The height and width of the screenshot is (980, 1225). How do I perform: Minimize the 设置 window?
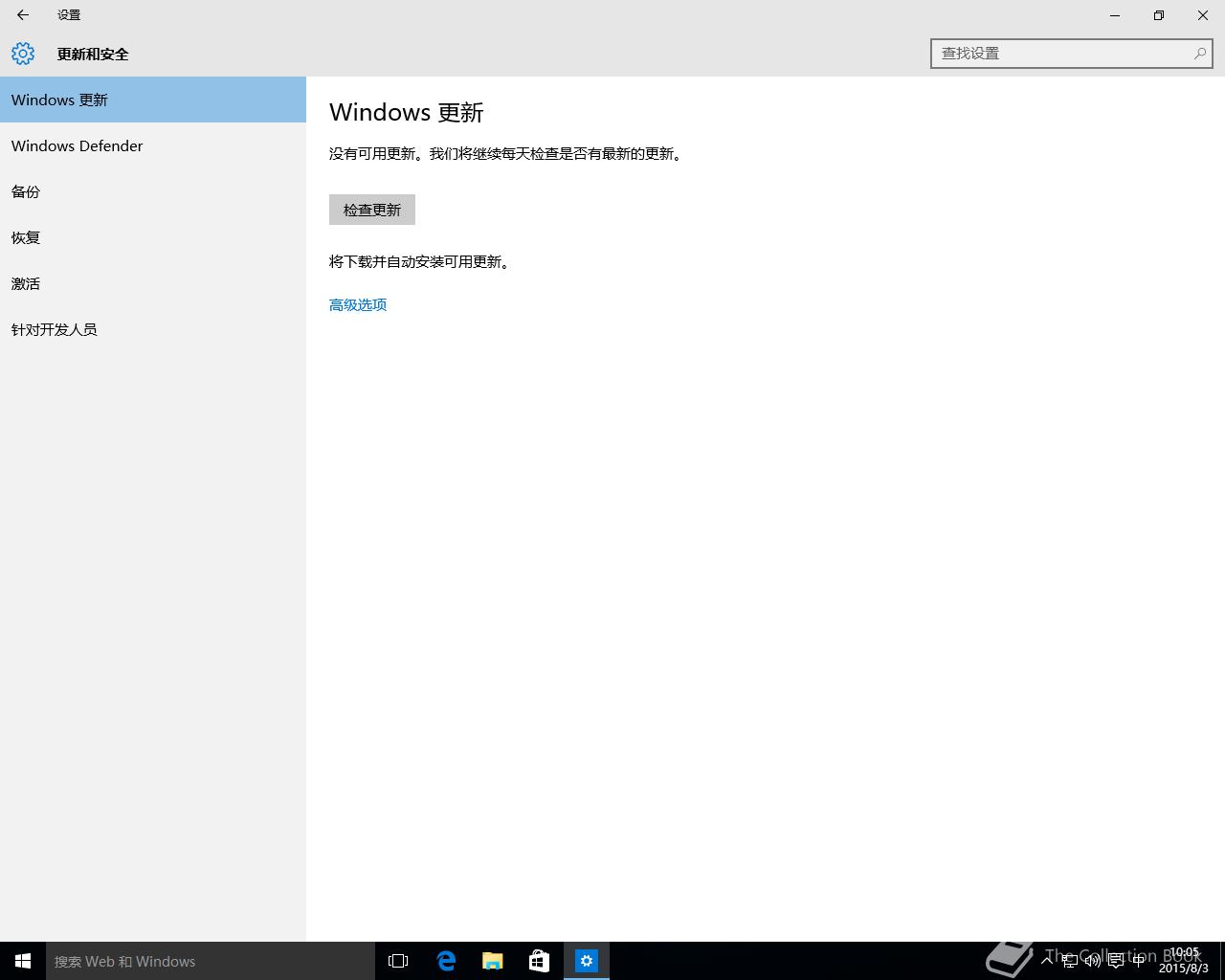point(1115,15)
